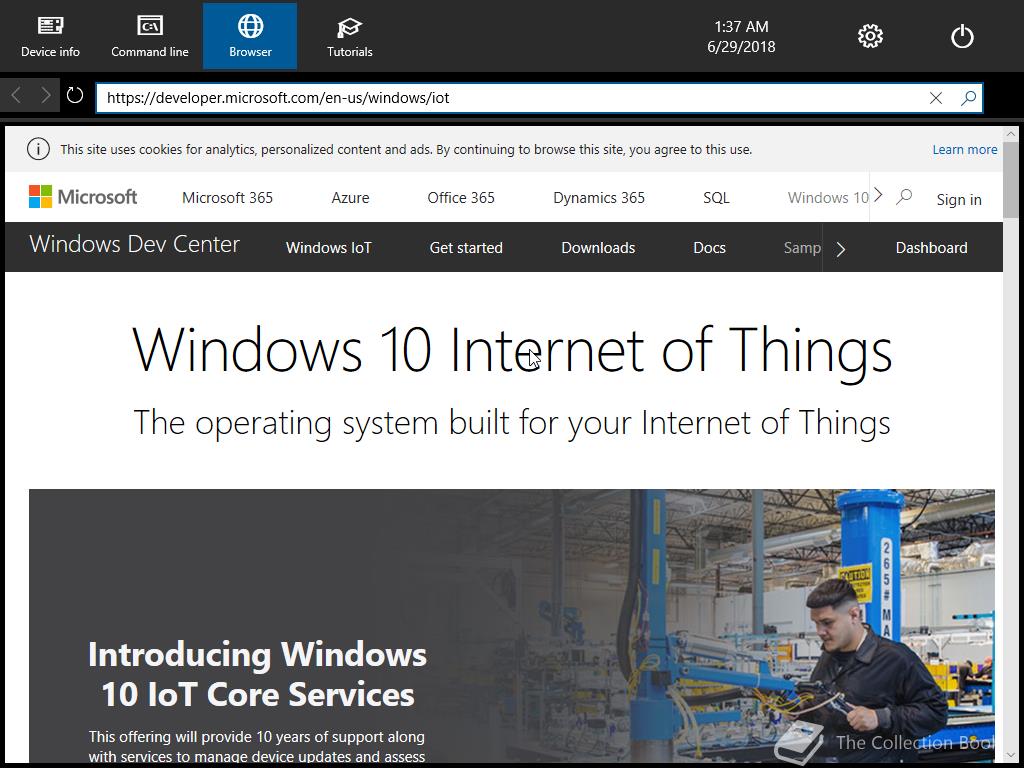Click the Sign in link
This screenshot has height=768, width=1024.
pos(959,199)
